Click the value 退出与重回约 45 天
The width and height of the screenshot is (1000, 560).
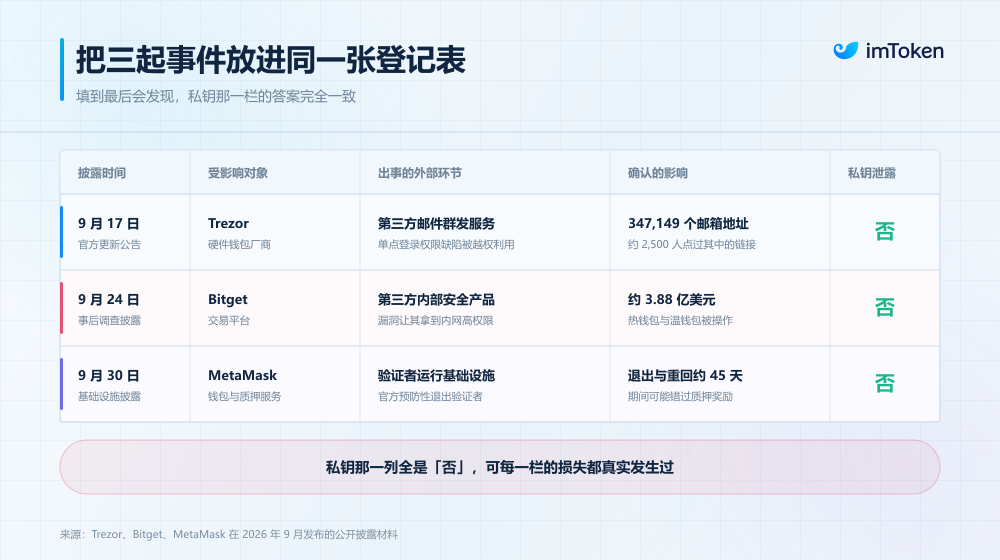[x=685, y=376]
